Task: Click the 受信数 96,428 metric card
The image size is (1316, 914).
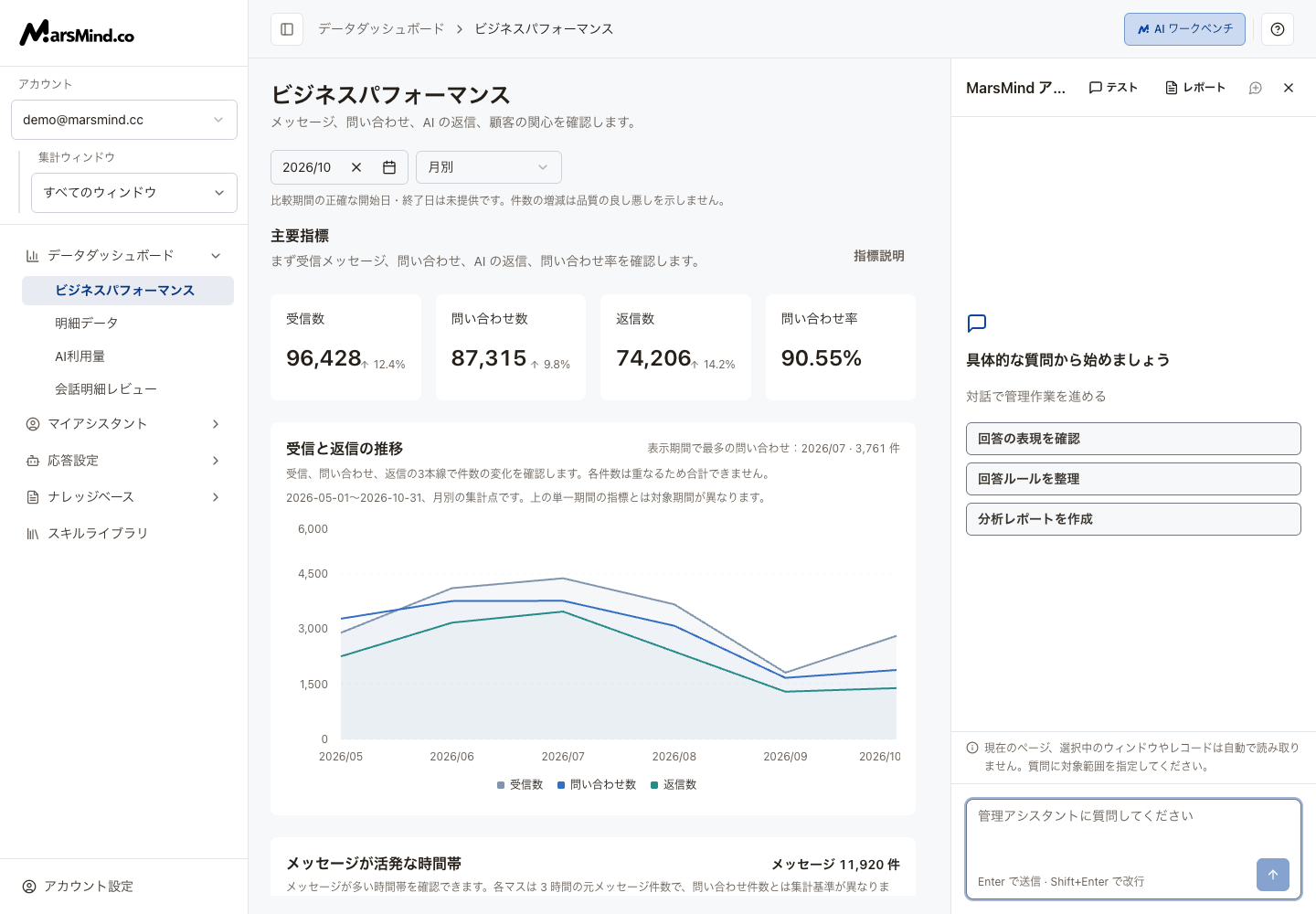Action: 345,347
